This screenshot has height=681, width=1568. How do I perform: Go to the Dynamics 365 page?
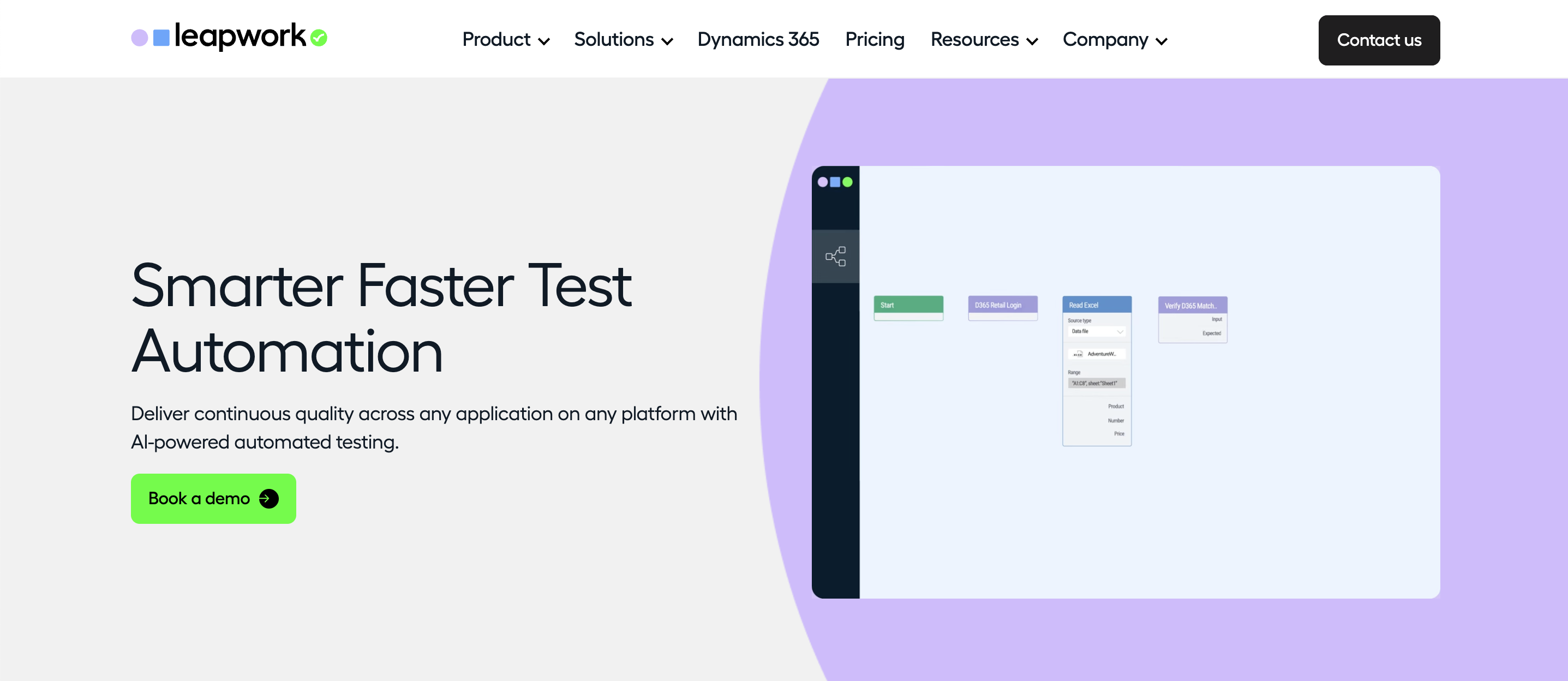click(x=758, y=39)
